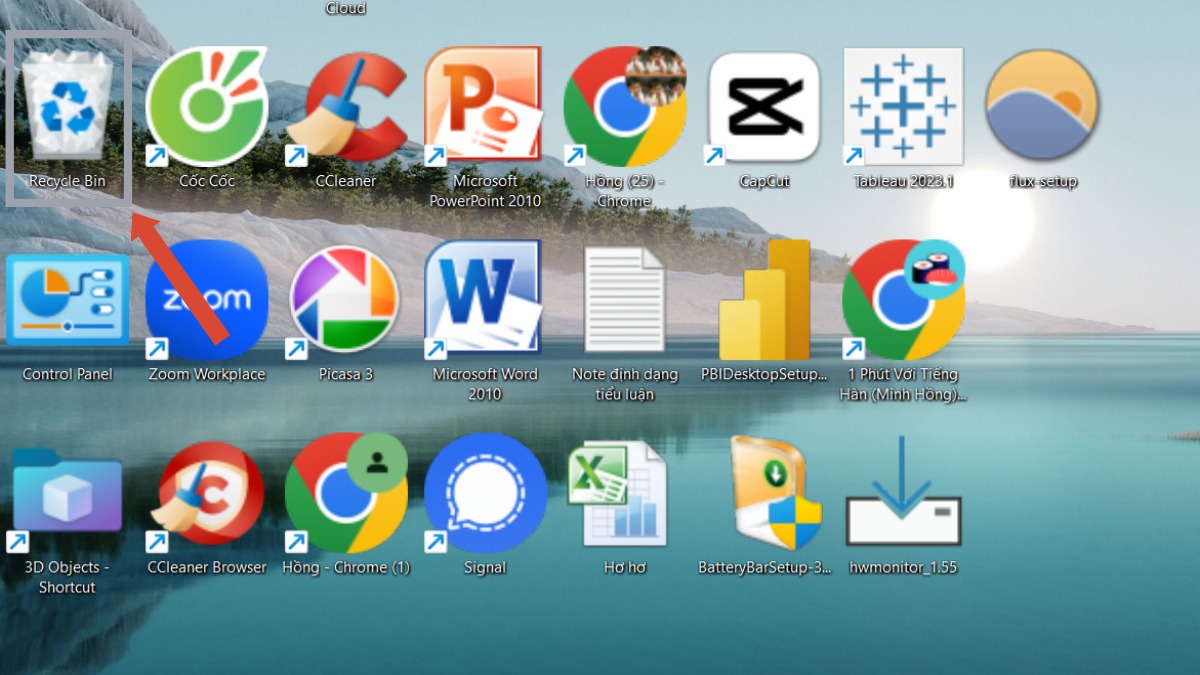
Task: Select the Recycle Bin desktop icon
Action: tap(68, 104)
